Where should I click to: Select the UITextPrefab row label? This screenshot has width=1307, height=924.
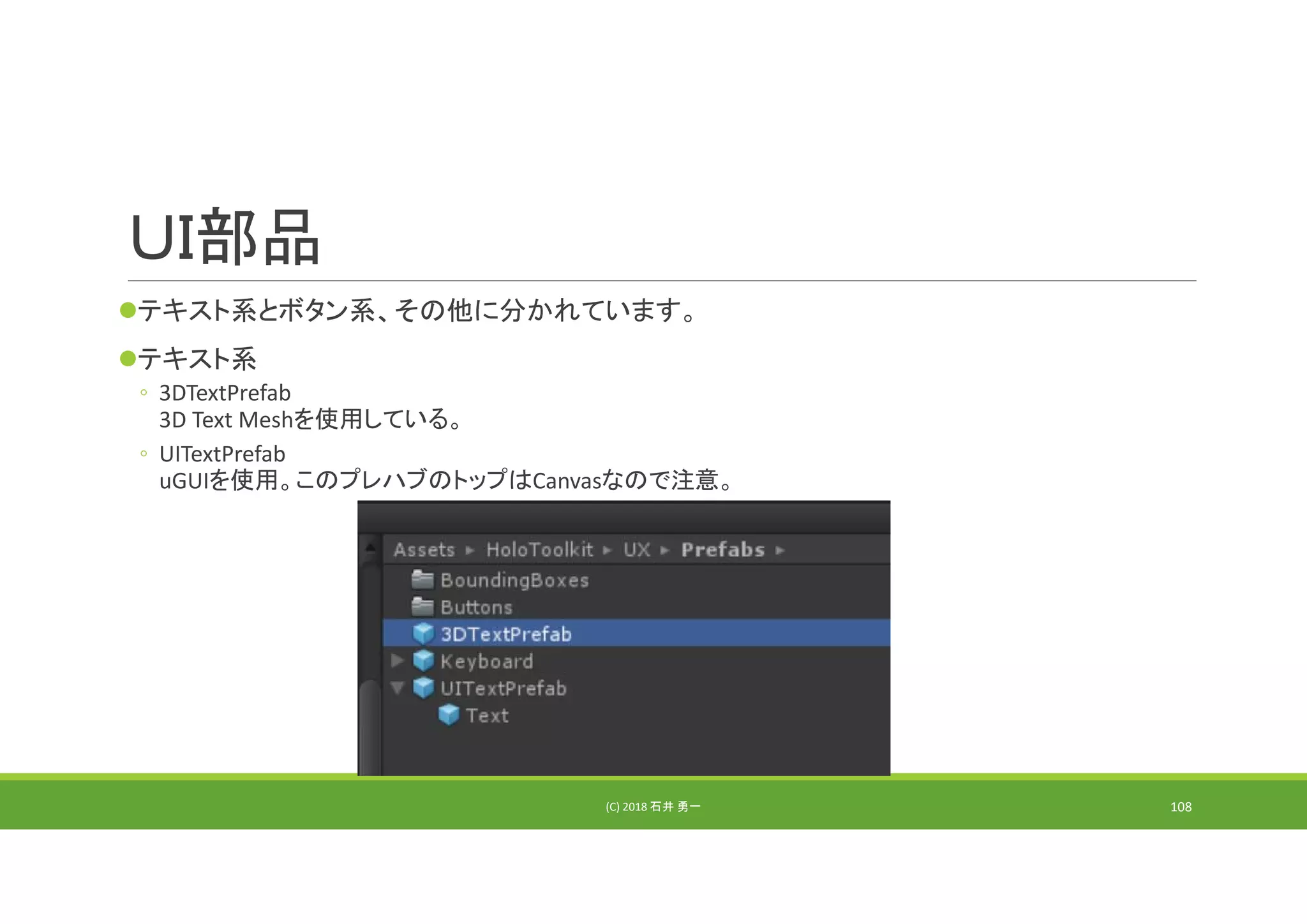tap(504, 688)
